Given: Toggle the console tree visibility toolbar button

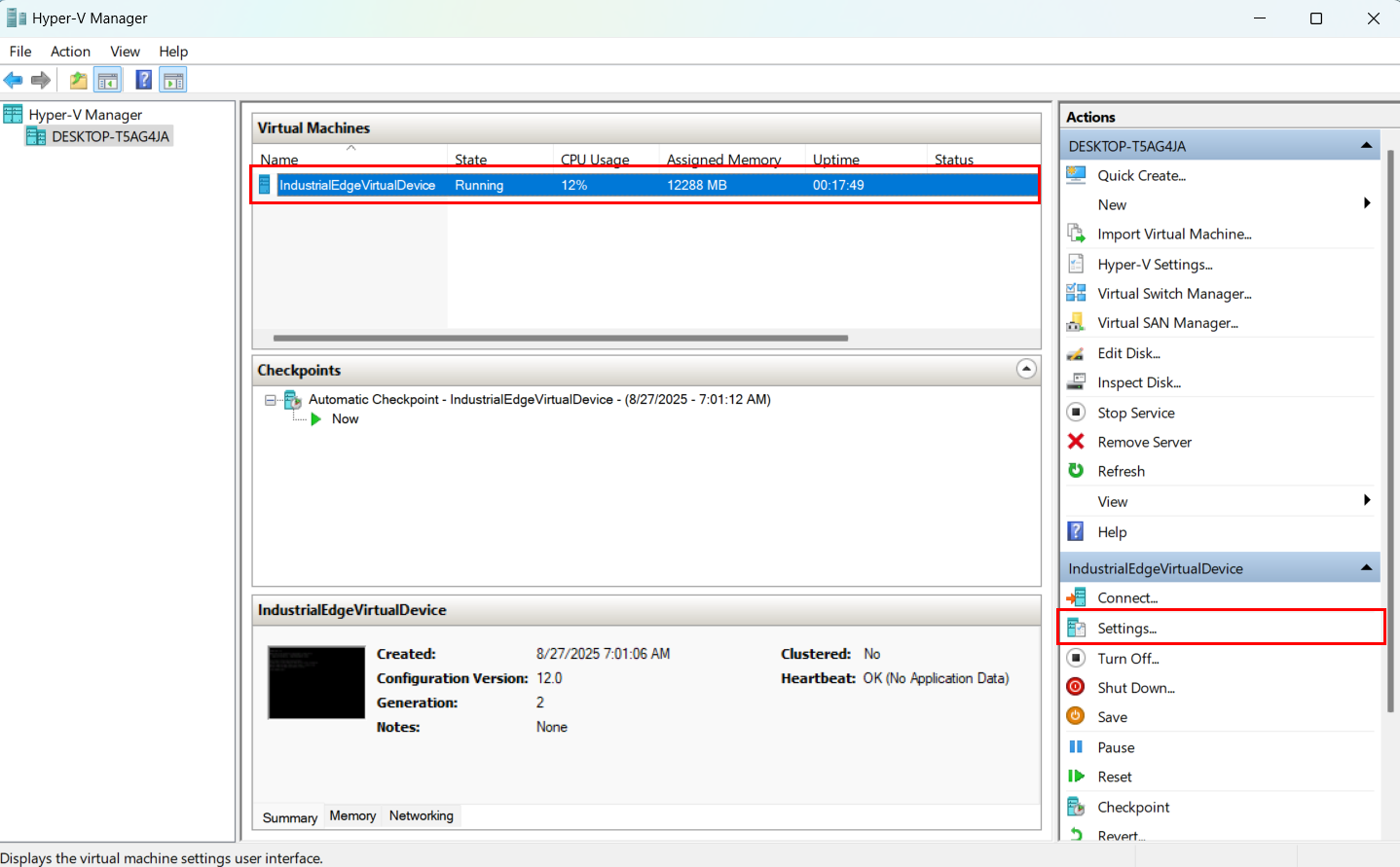Looking at the screenshot, I should pos(108,80).
